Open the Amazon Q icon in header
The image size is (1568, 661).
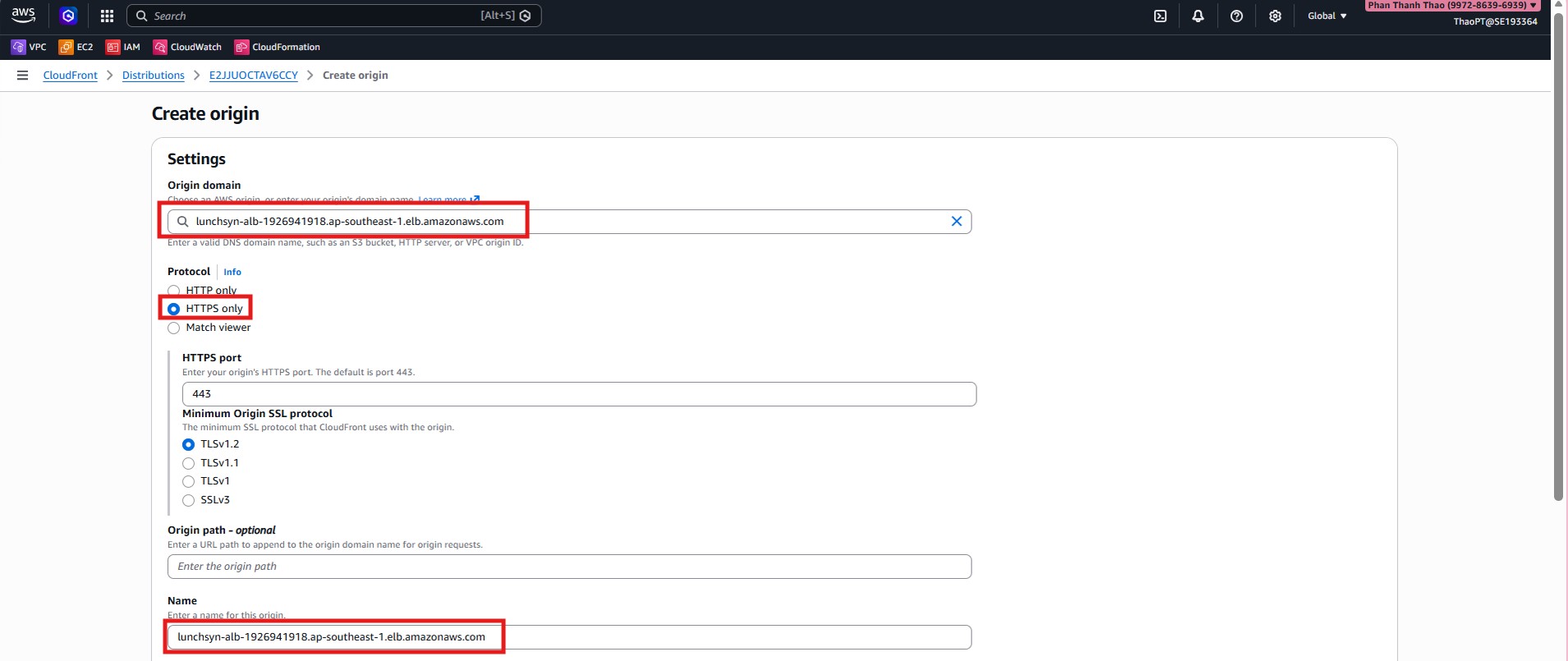(x=68, y=16)
